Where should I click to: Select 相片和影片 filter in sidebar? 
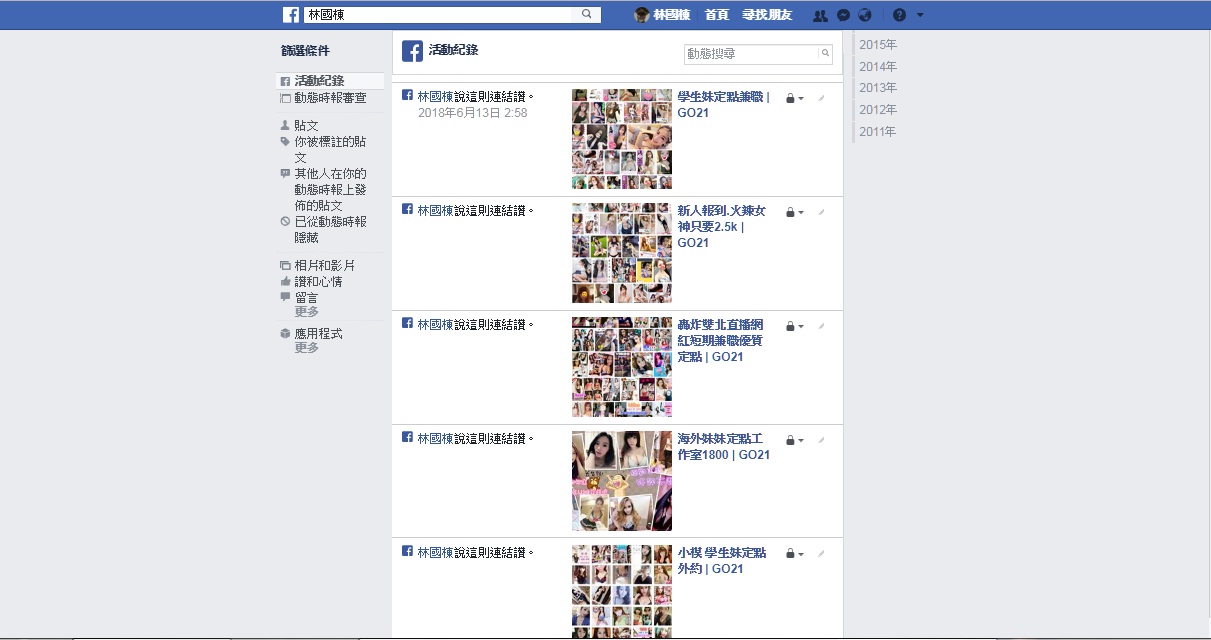tap(324, 266)
